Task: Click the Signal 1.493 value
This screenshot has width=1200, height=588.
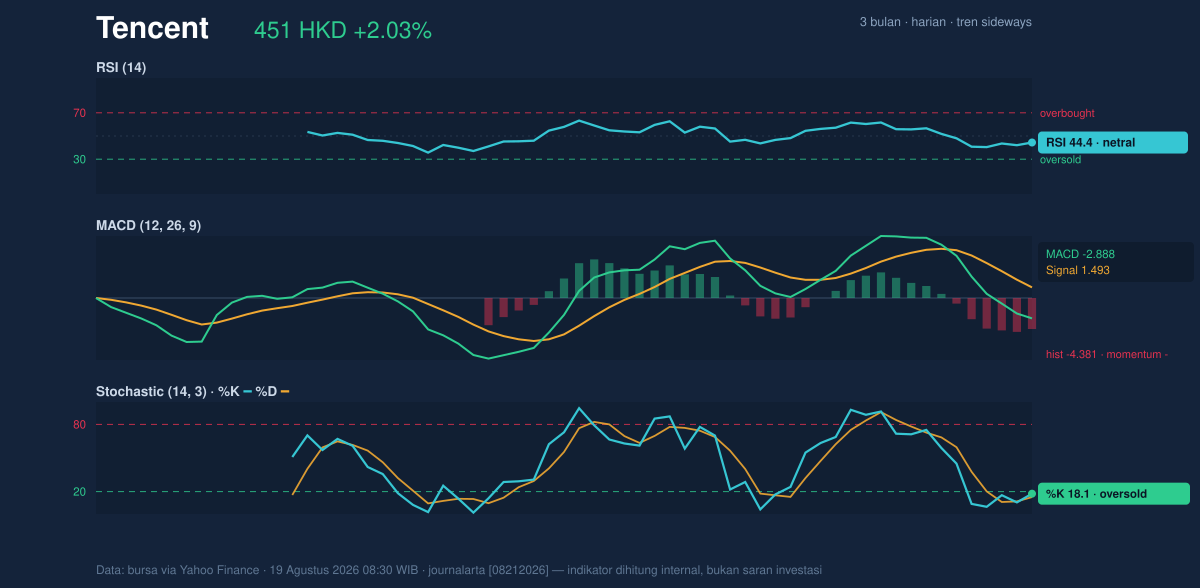Action: pyautogui.click(x=1078, y=270)
